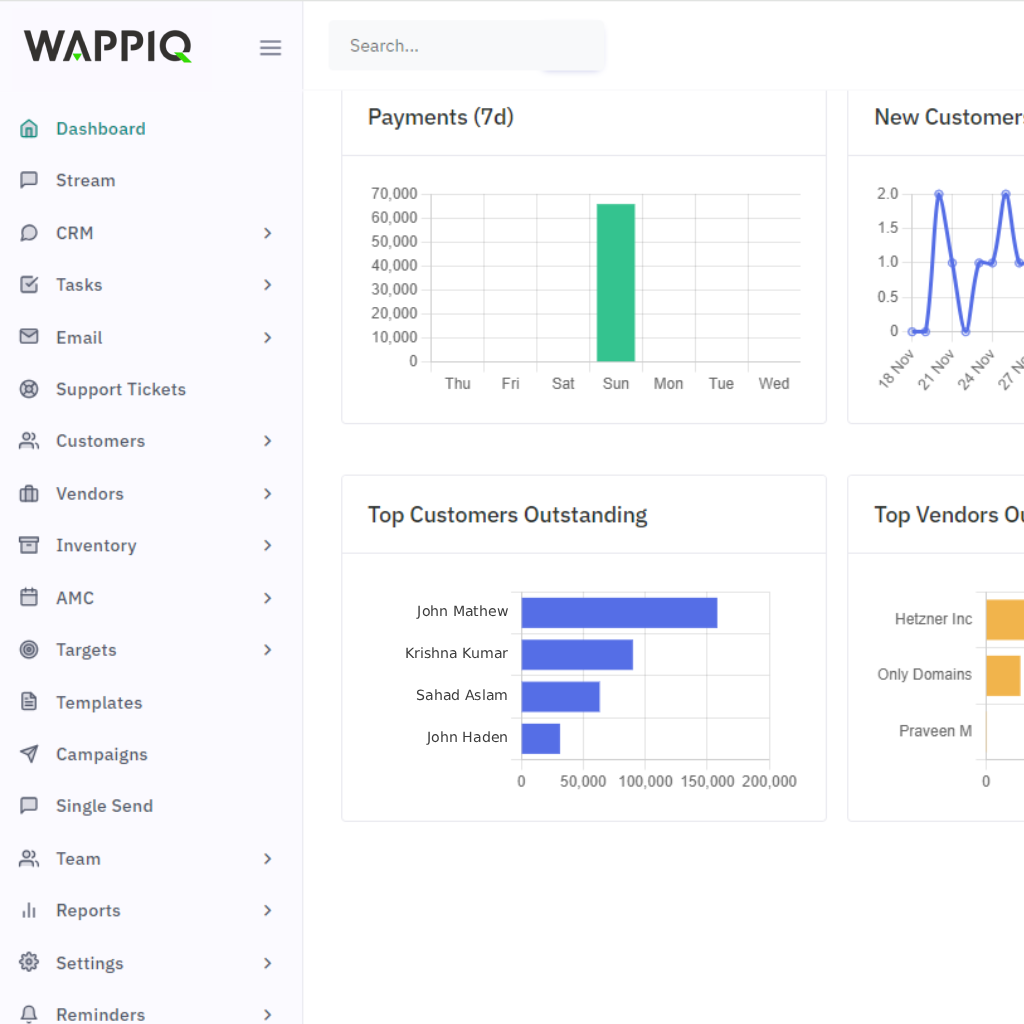Click the Inventory box icon

click(x=29, y=545)
